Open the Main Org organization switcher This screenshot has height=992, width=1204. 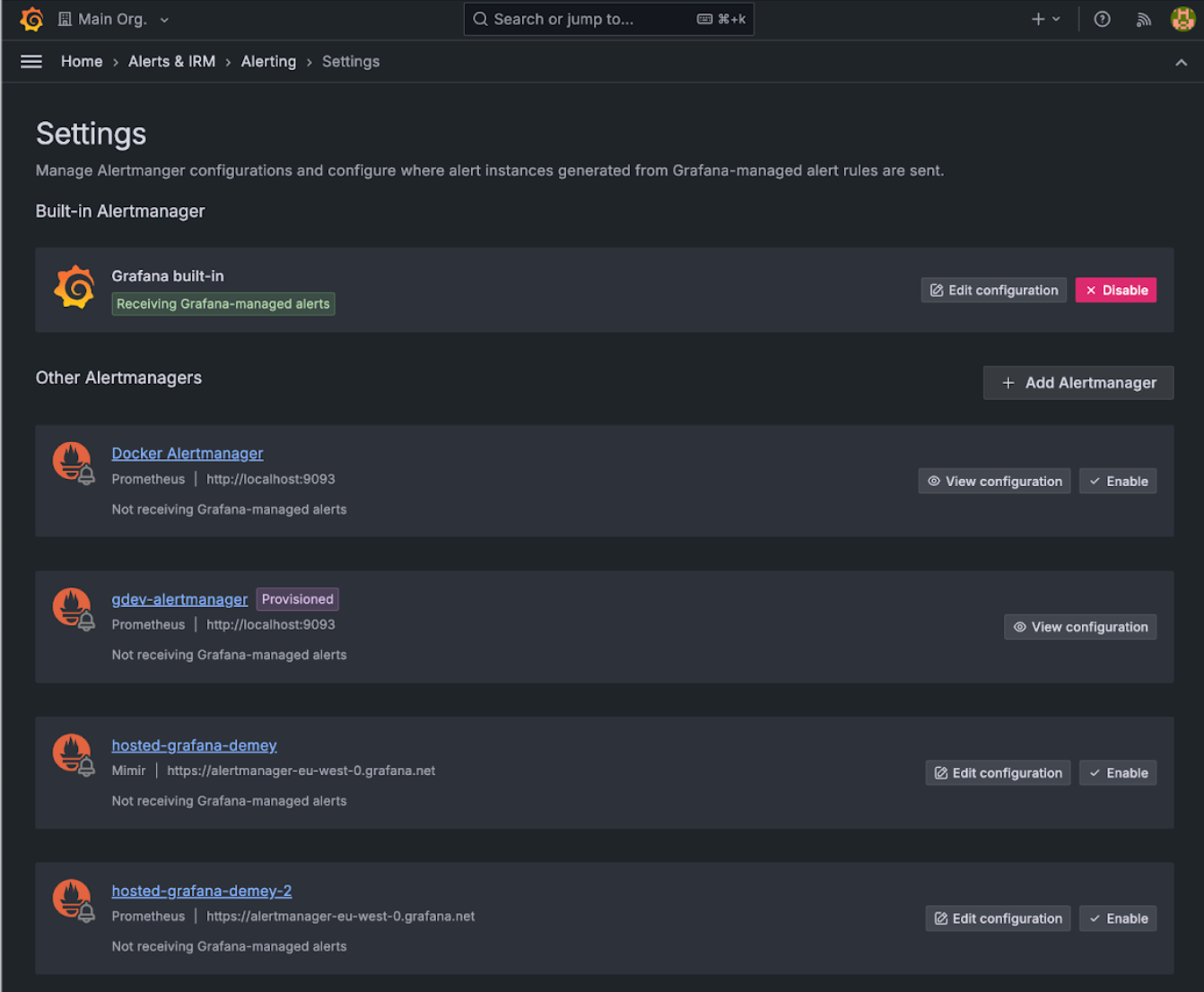pyautogui.click(x=107, y=18)
